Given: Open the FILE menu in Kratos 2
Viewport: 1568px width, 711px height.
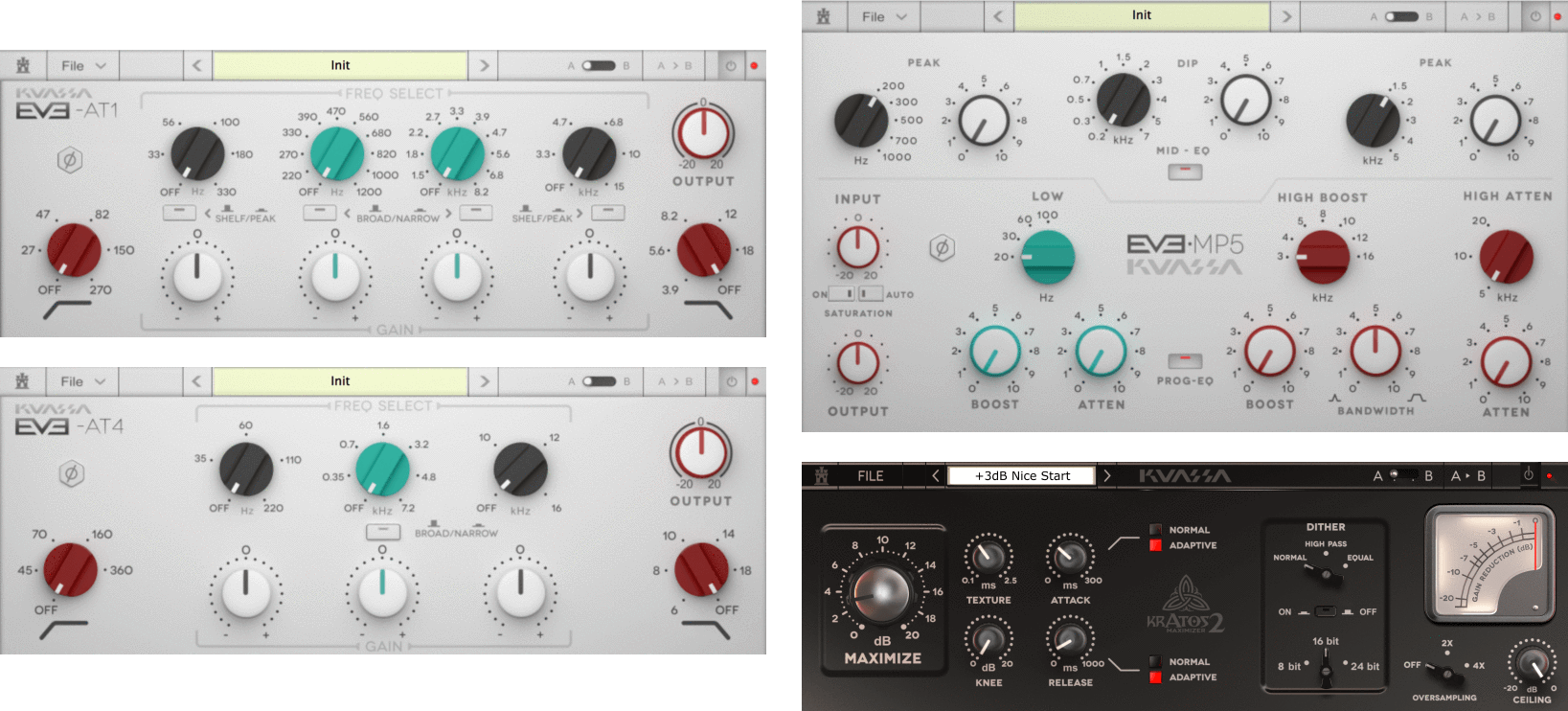Looking at the screenshot, I should pyautogui.click(x=870, y=476).
